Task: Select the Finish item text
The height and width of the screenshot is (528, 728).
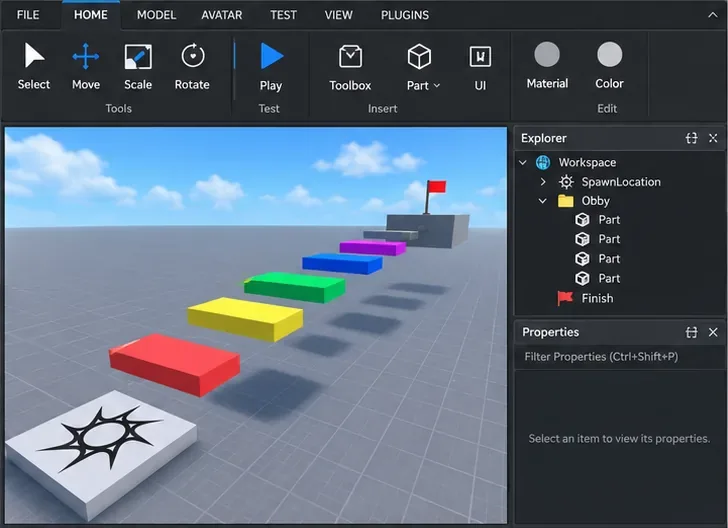Action: [x=597, y=298]
